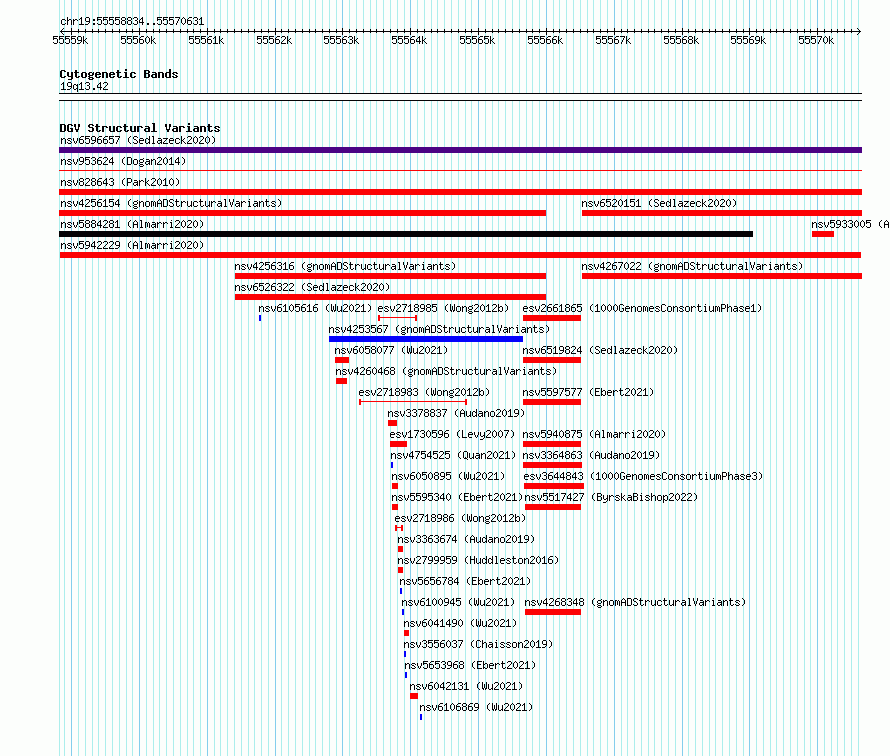This screenshot has height=756, width=890.
Task: Open the nsv5595340 (Ebert2021) label
Action: pos(457,497)
